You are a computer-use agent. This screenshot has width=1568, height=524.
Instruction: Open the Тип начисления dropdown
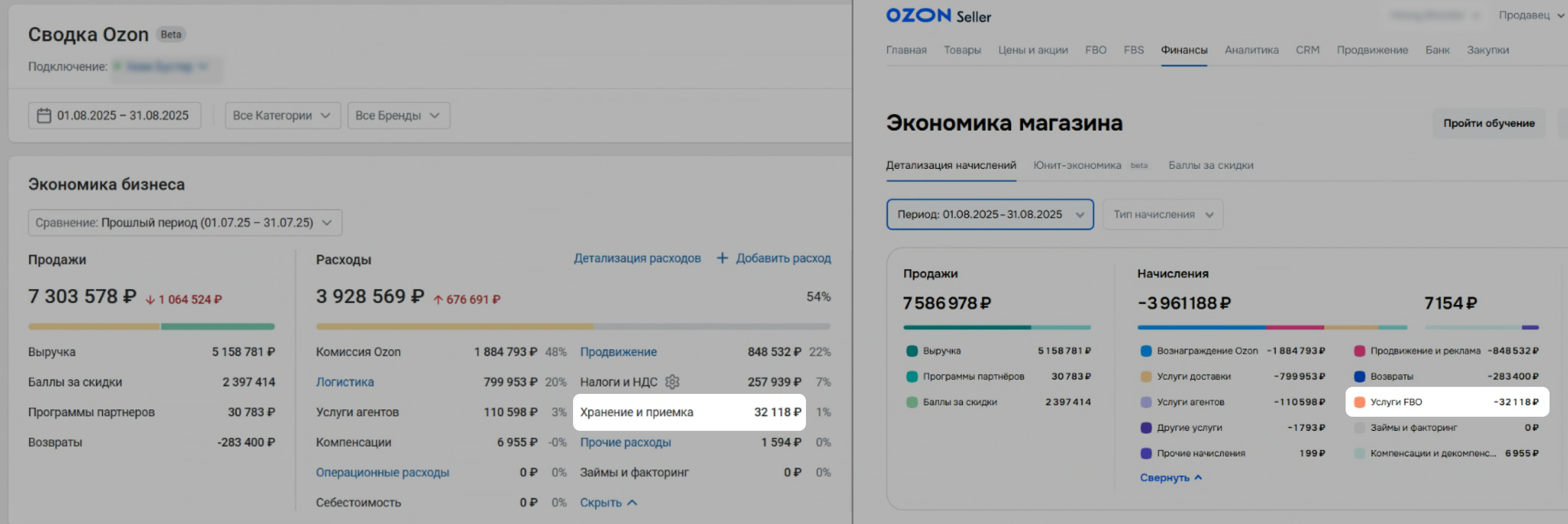coord(1163,215)
